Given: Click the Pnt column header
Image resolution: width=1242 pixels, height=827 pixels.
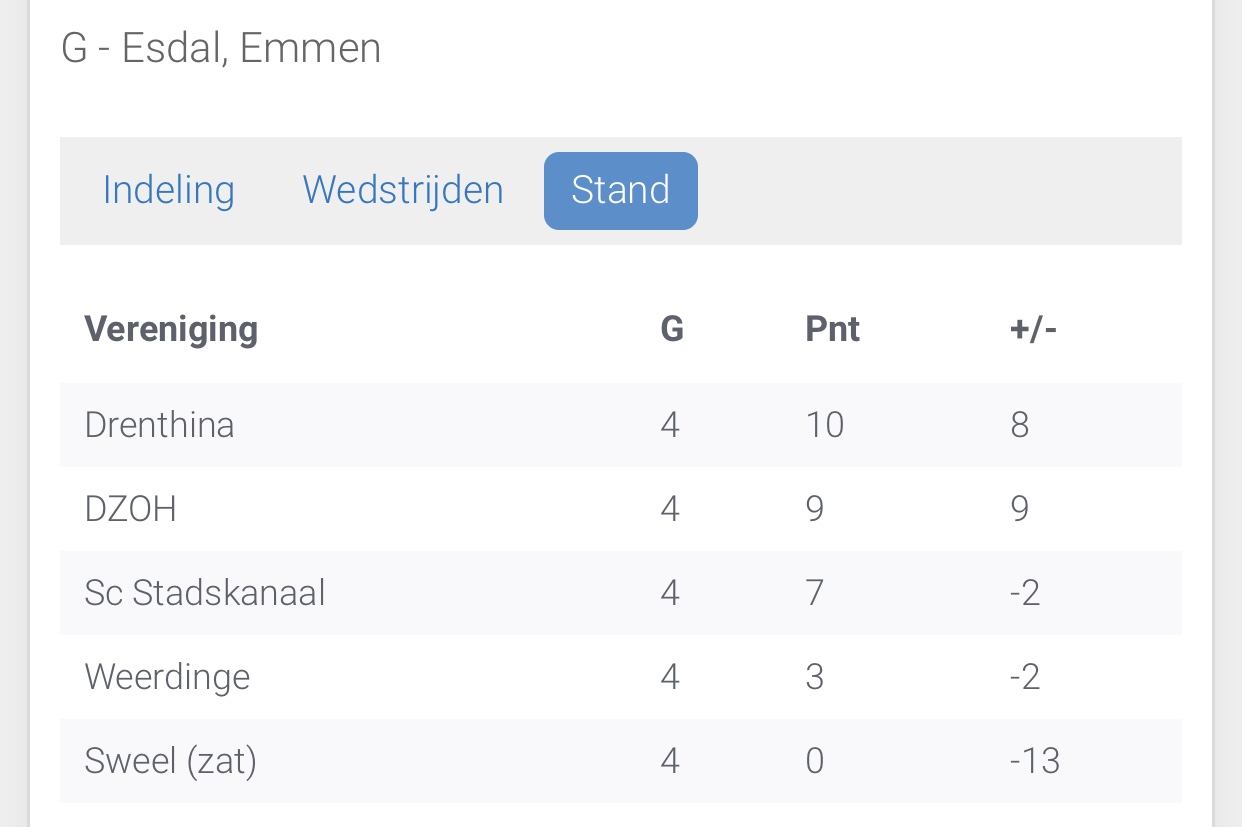Looking at the screenshot, I should point(832,329).
